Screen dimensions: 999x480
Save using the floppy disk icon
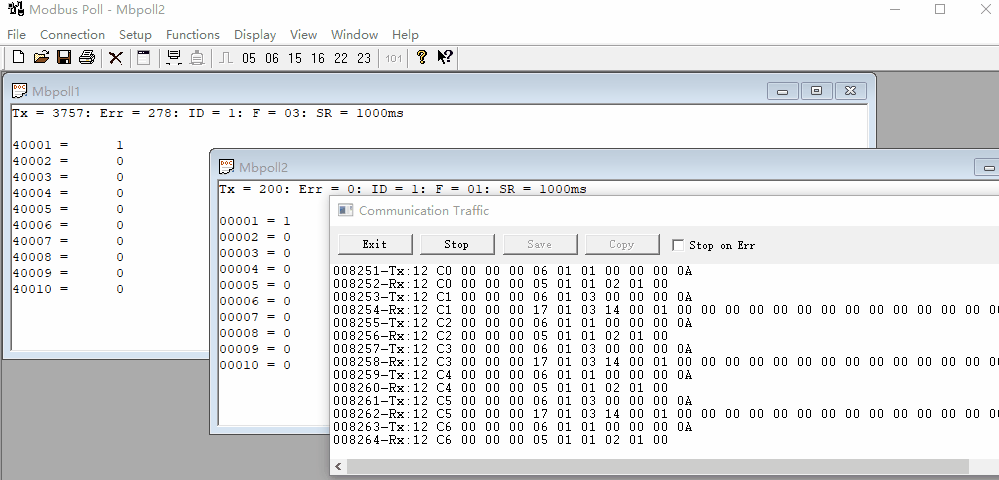pyautogui.click(x=64, y=57)
